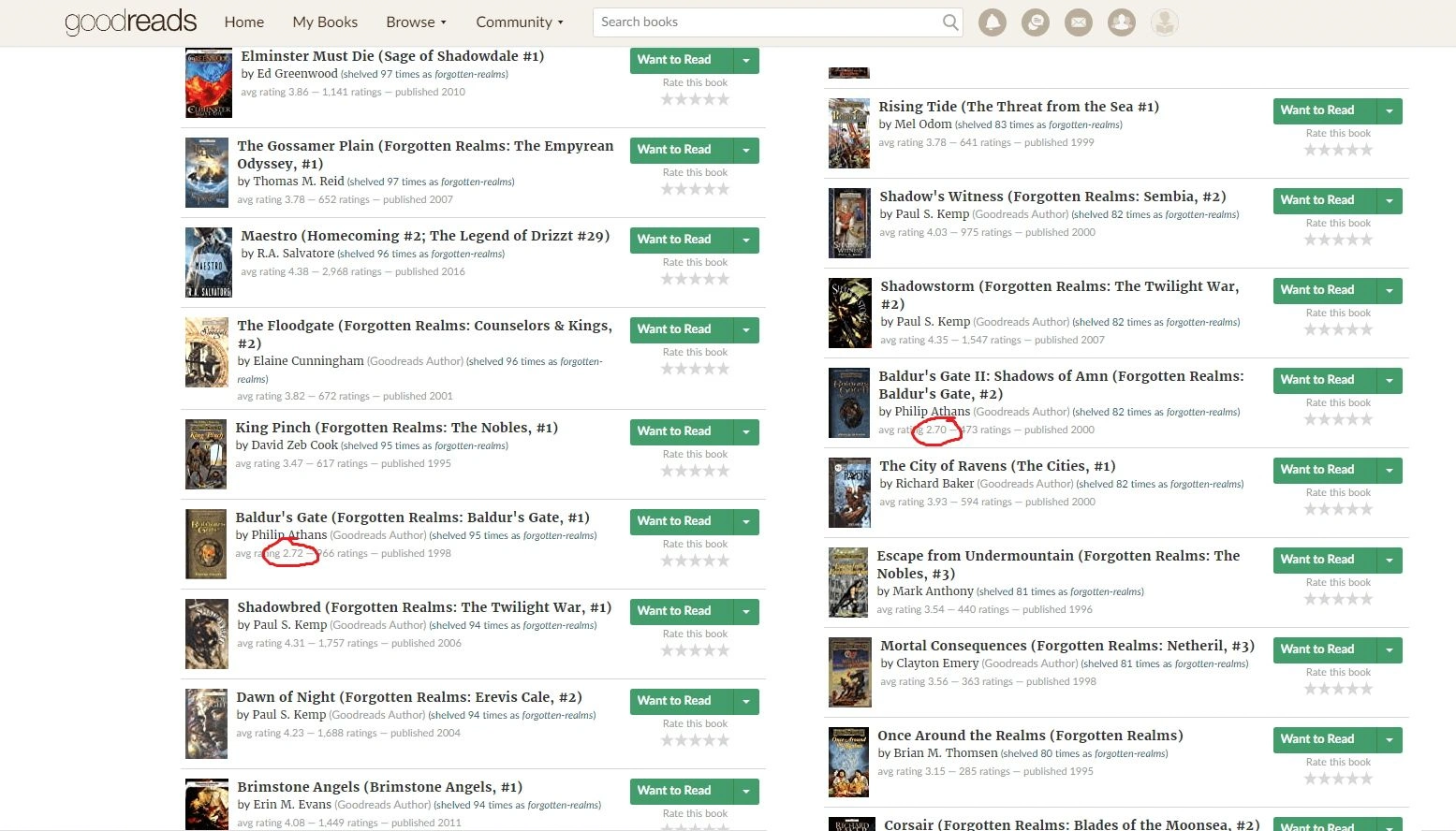Open author Clayton Emery's page
The width and height of the screenshot is (1456, 831).
click(937, 663)
